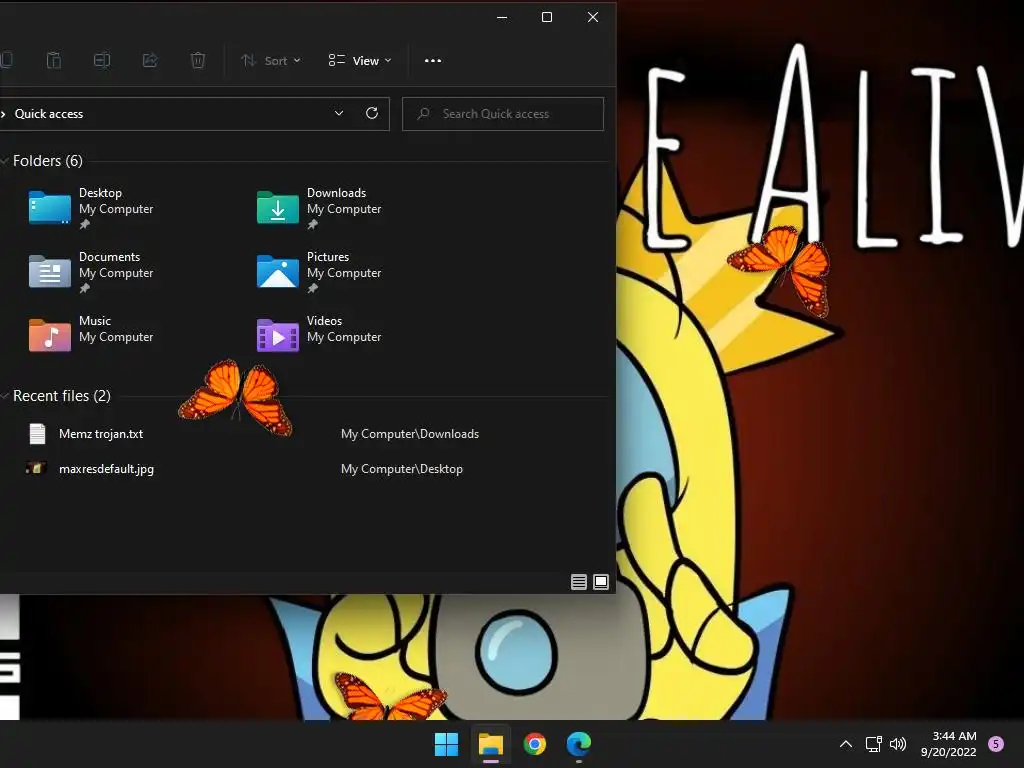The width and height of the screenshot is (1024, 768).
Task: Open the Downloads folder
Action: (x=319, y=208)
